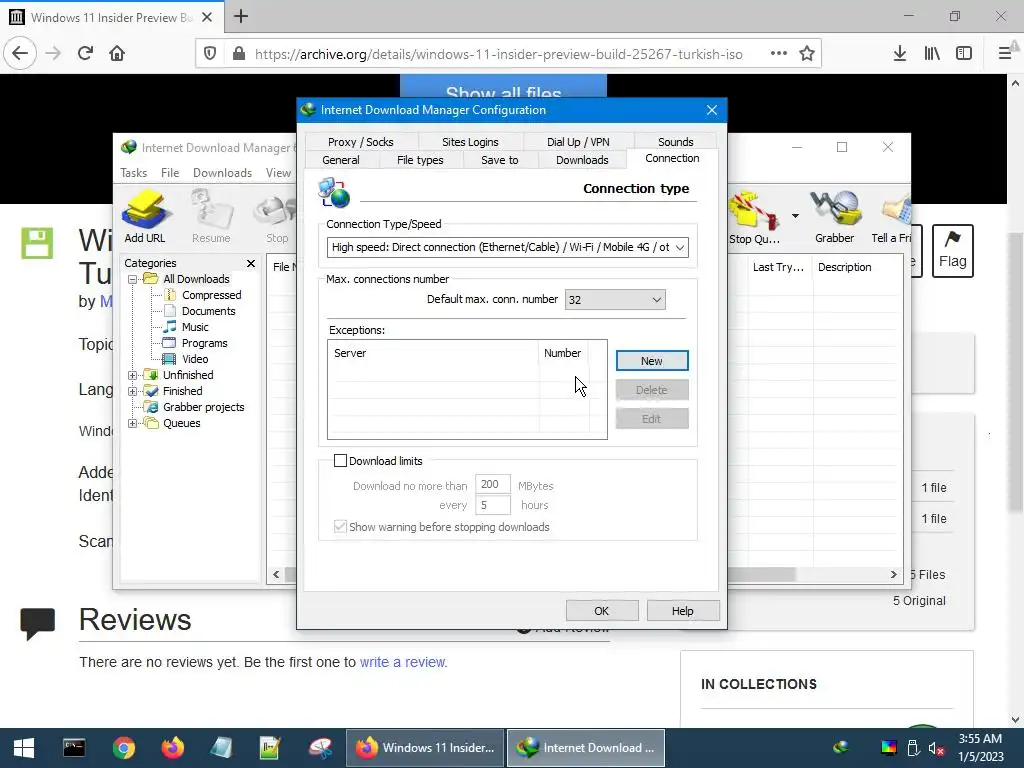The height and width of the screenshot is (768, 1024).
Task: Select Grabber projects category
Action: (x=203, y=408)
